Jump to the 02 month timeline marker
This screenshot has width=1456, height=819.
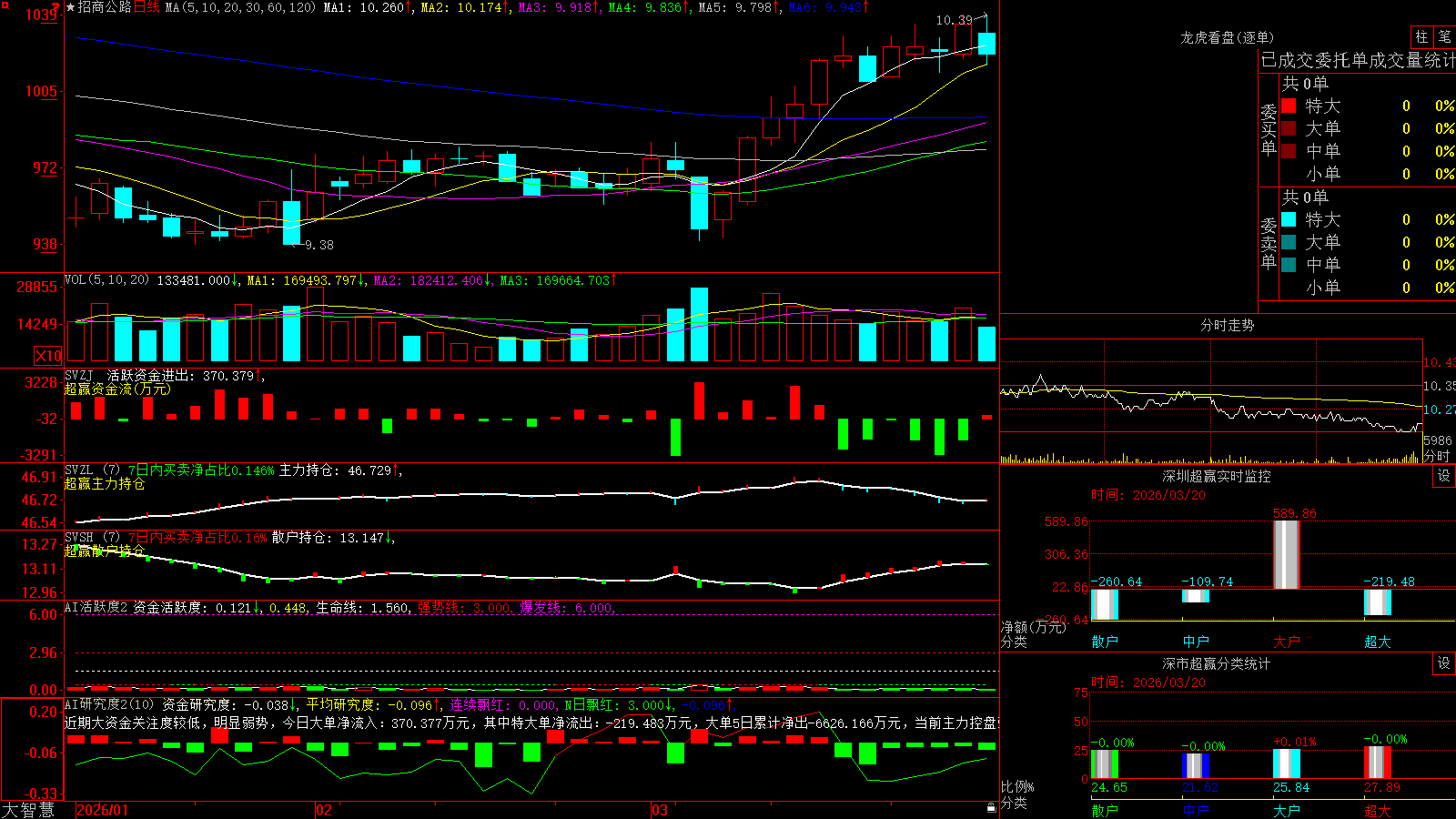coord(324,810)
